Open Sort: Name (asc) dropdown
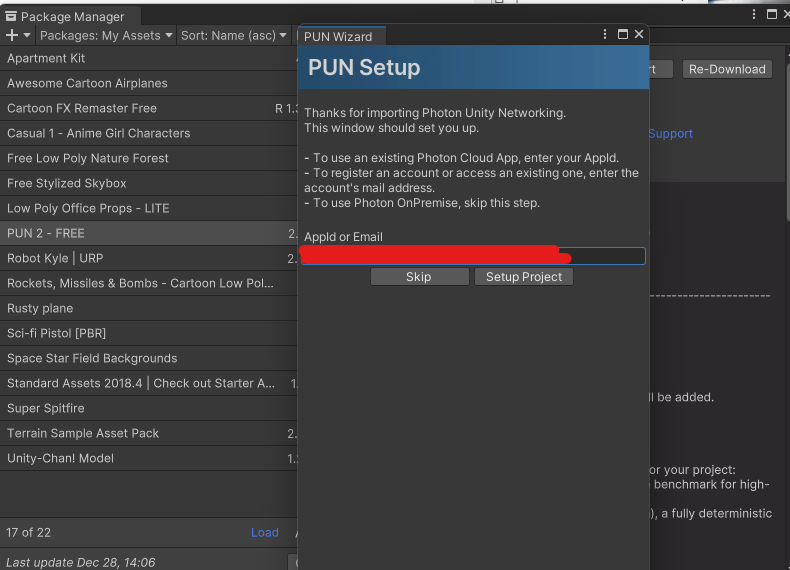 (233, 35)
